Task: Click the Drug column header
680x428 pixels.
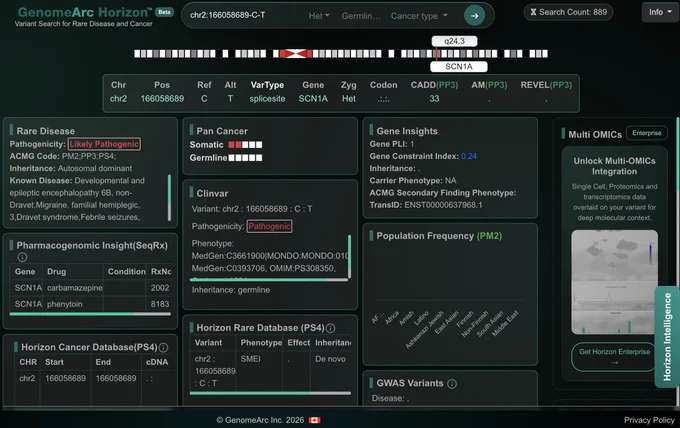Action: (56, 272)
